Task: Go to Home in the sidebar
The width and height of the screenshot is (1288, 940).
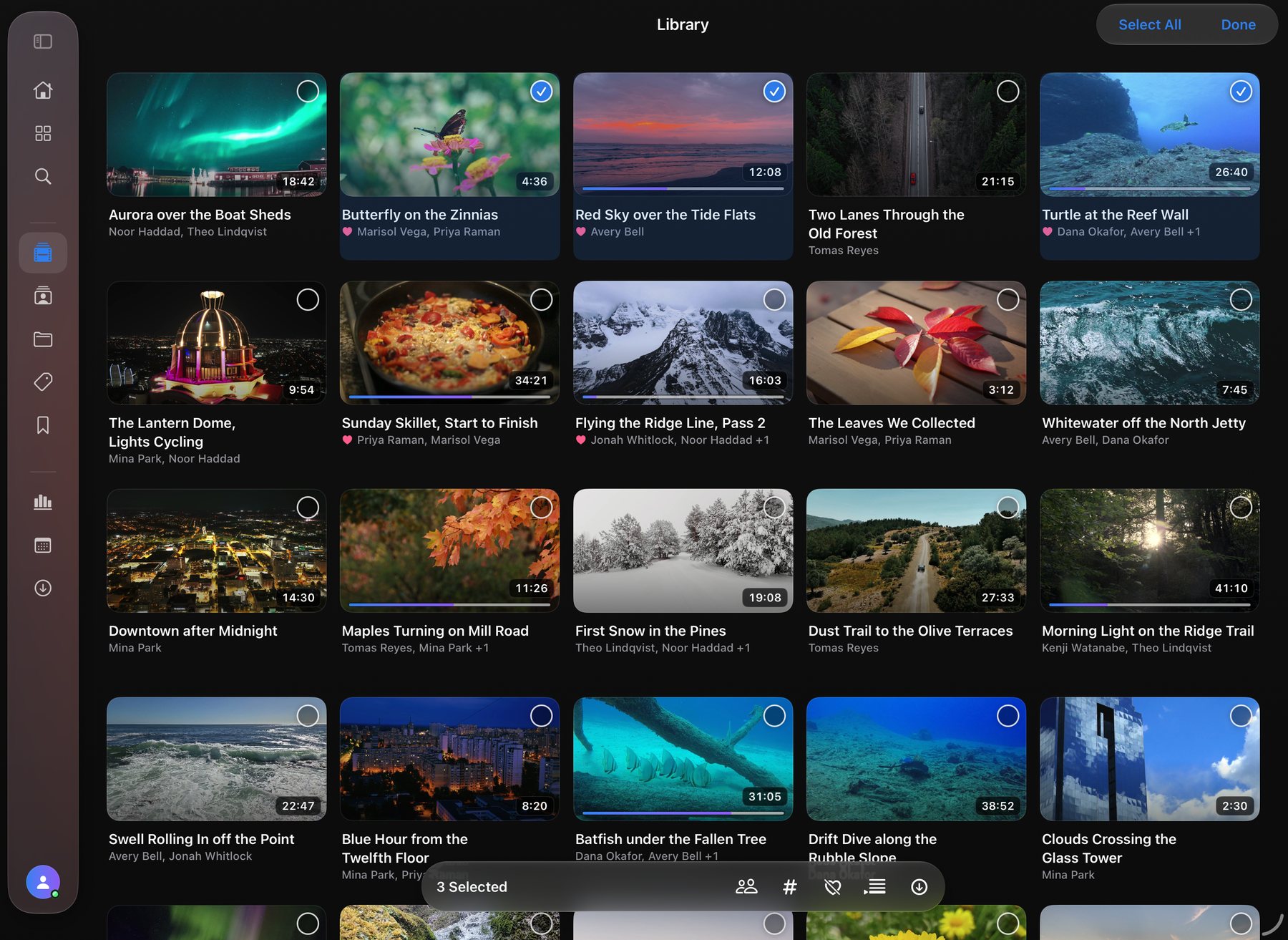Action: click(x=43, y=90)
